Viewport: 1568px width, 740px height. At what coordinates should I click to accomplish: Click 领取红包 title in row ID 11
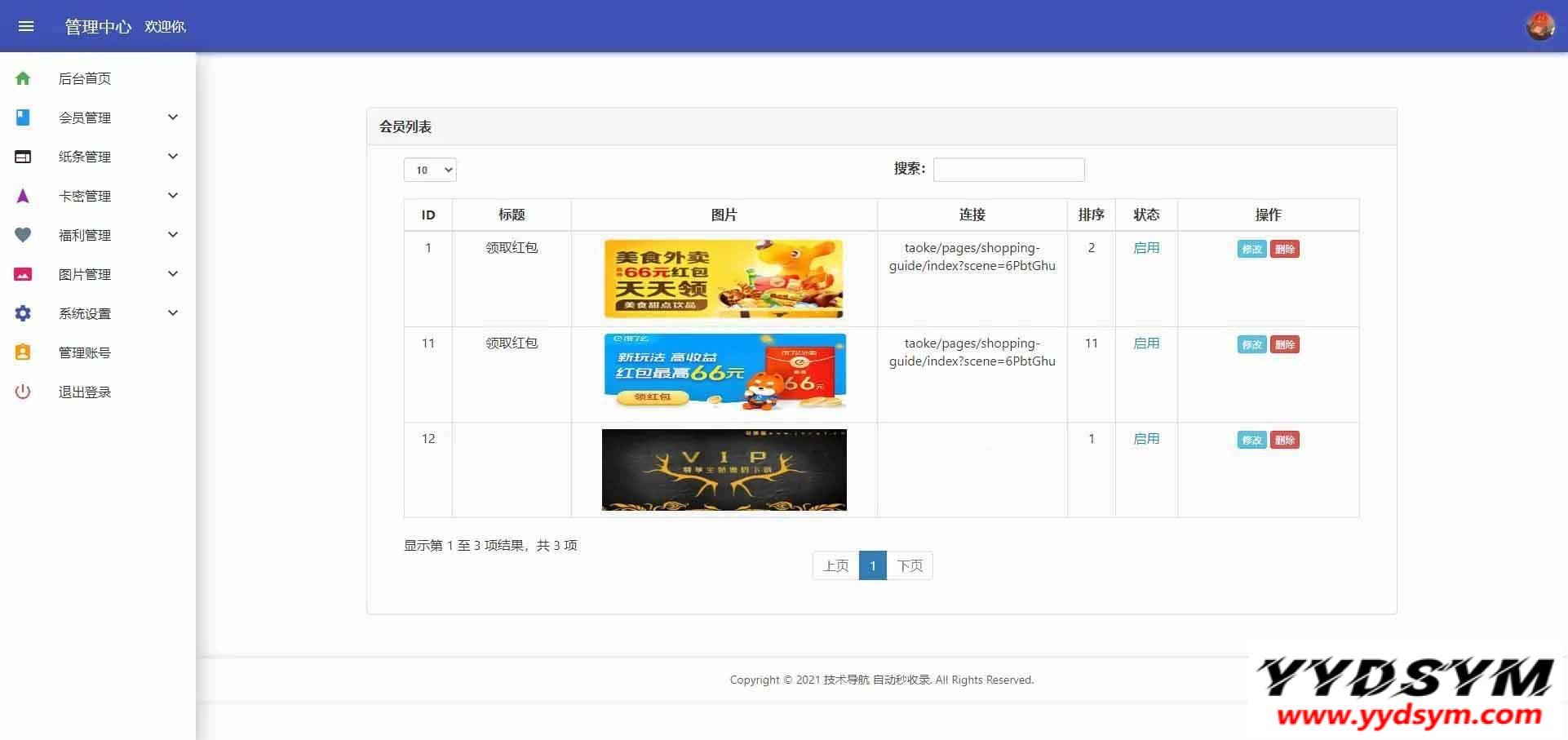512,343
